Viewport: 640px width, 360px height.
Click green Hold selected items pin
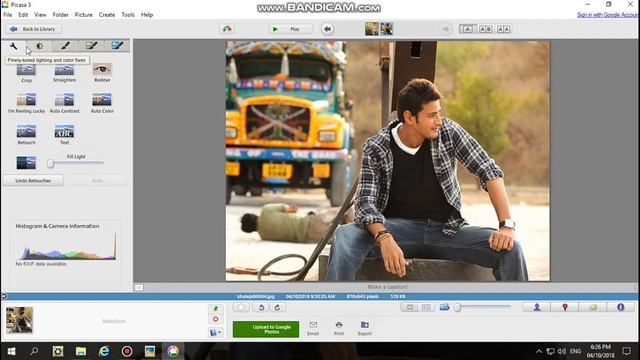tap(216, 309)
